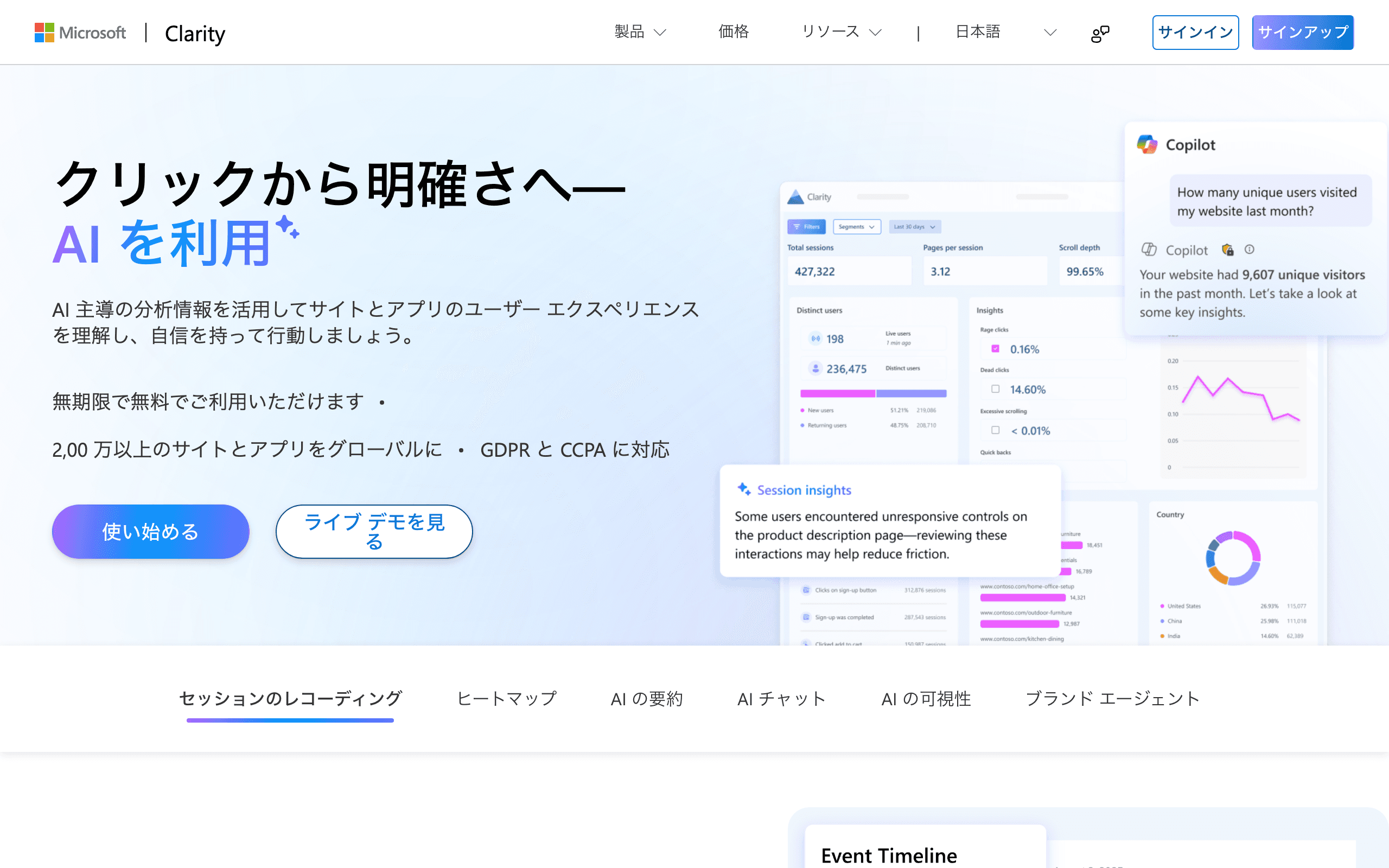Open the Segments dropdown in dashboard preview
Screen dimensions: 1389x868
(x=856, y=227)
